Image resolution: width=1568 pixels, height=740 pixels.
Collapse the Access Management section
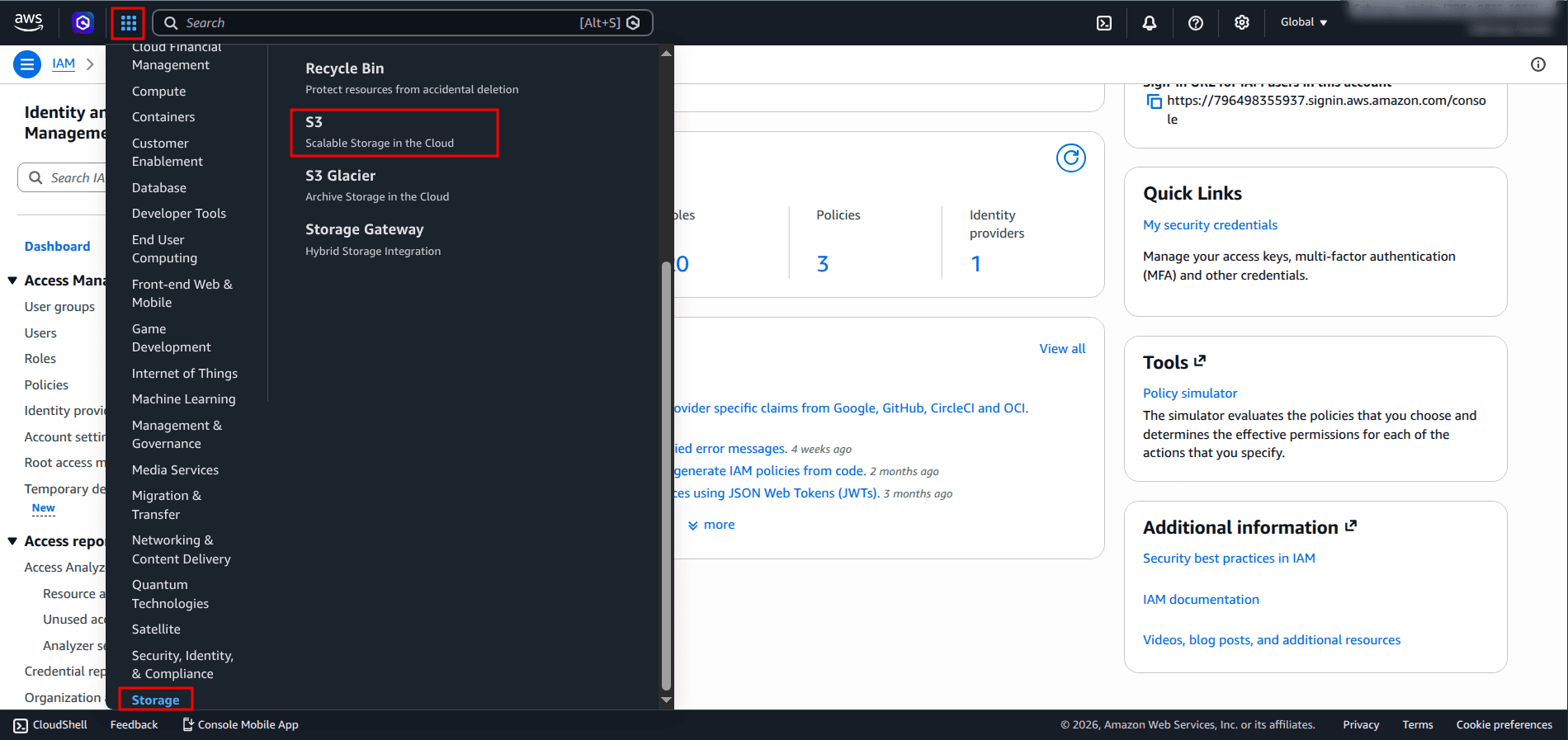(12, 280)
